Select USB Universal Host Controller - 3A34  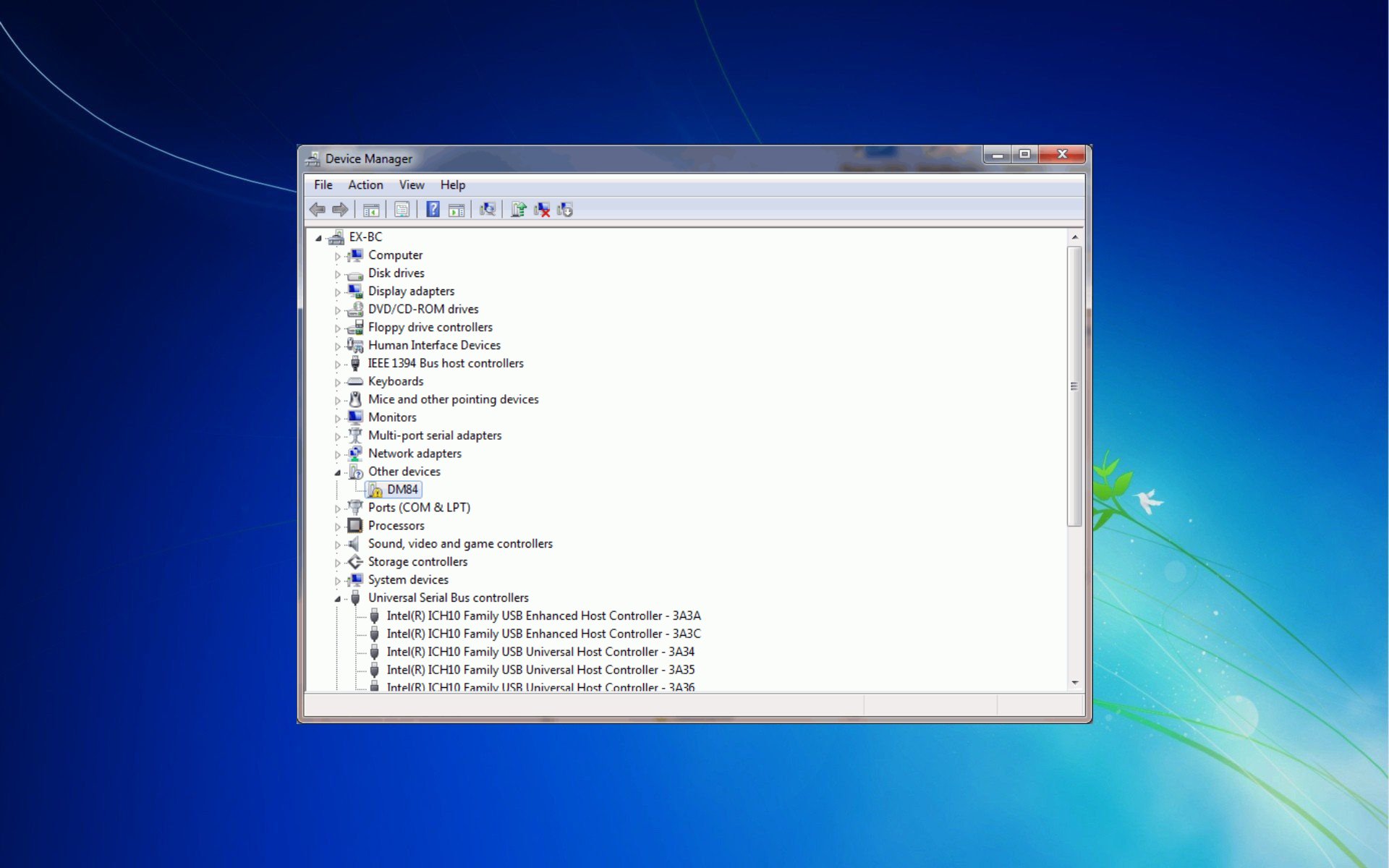540,652
